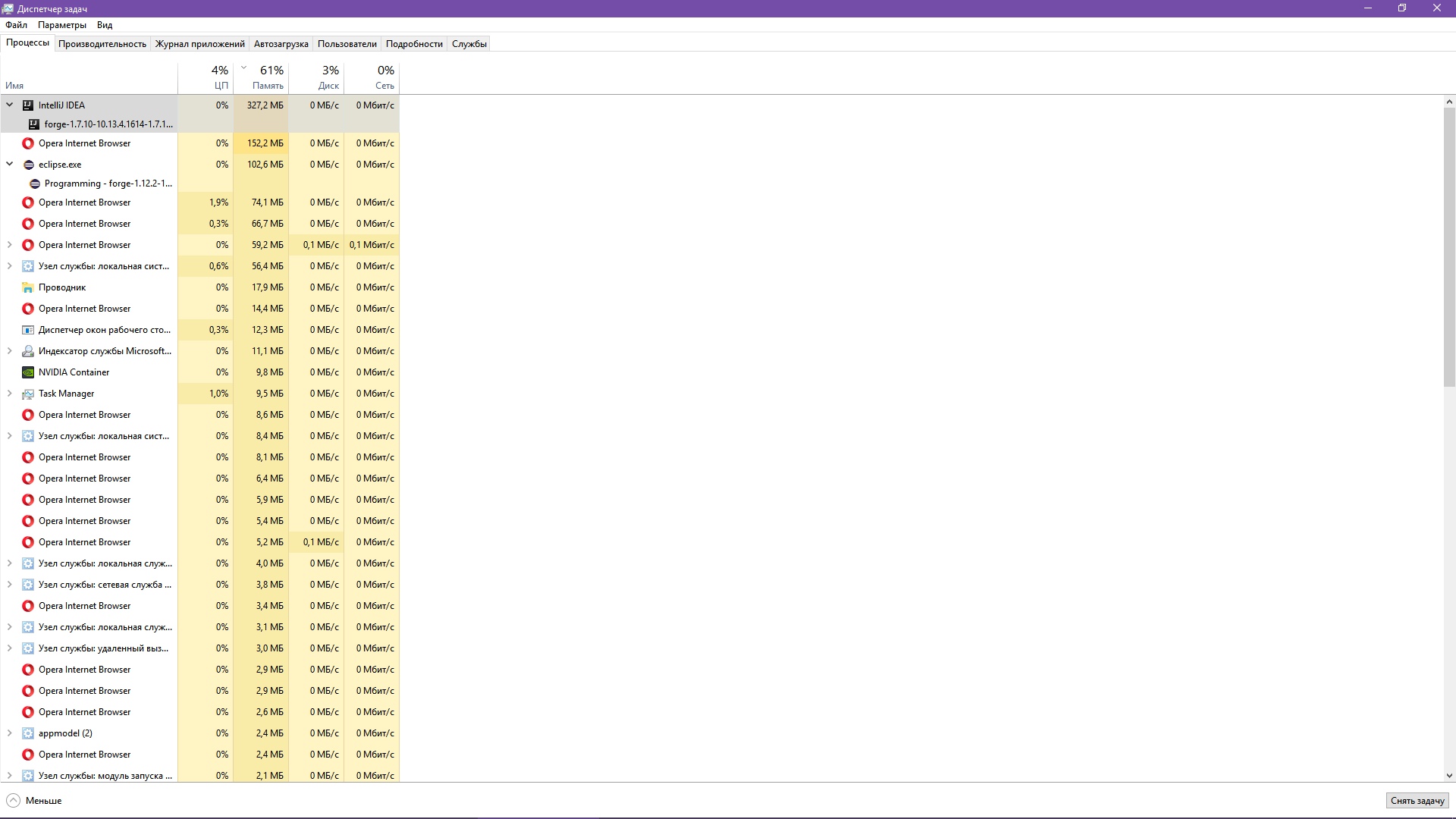The image size is (1456, 819).
Task: Click the Проводник folder icon
Action: [28, 287]
